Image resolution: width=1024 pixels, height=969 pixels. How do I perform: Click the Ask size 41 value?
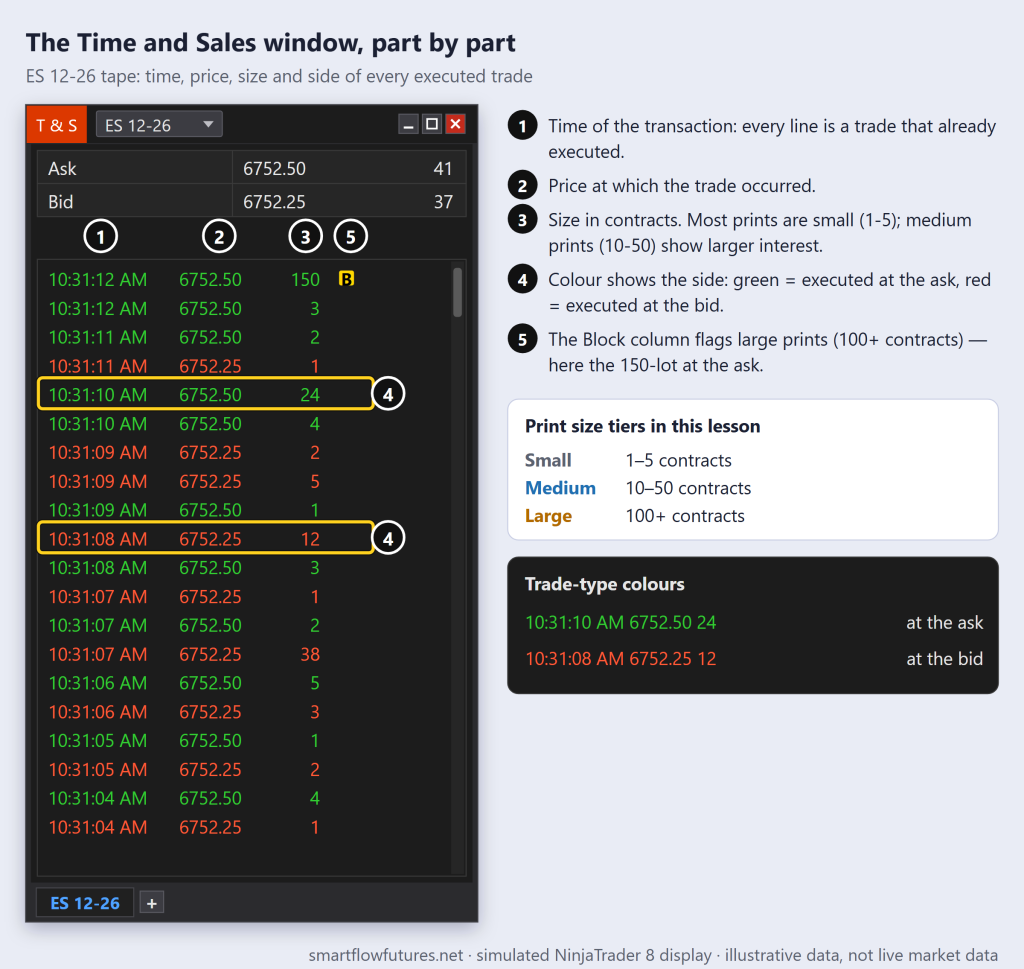coord(443,168)
